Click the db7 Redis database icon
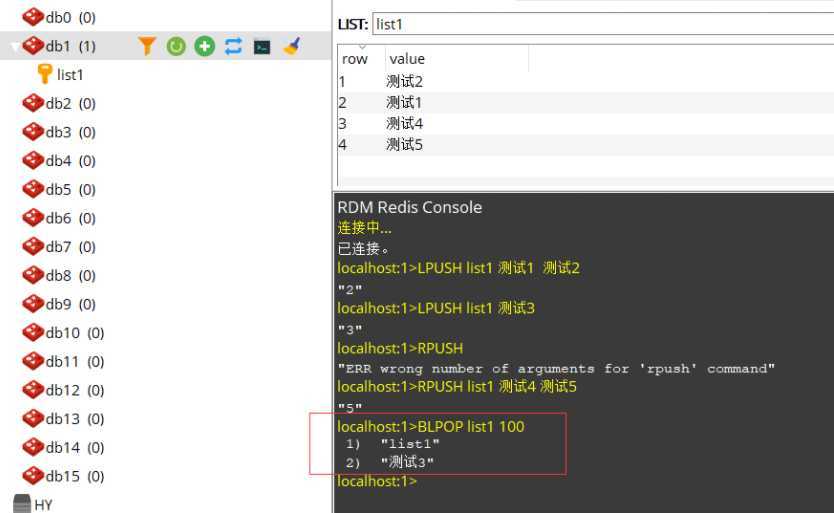The width and height of the screenshot is (834, 513). (x=33, y=247)
